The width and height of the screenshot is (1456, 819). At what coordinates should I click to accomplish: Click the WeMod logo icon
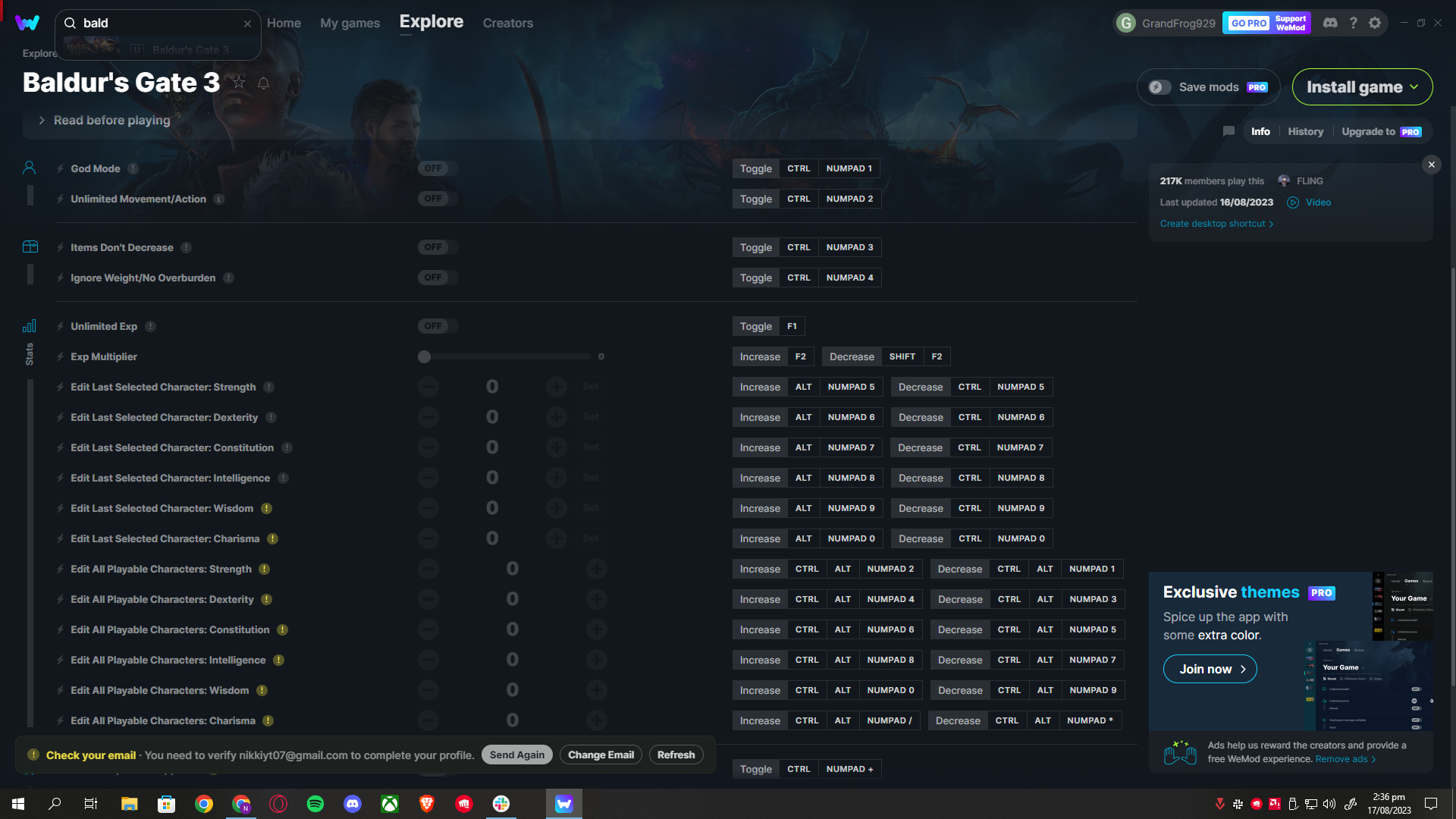pos(27,23)
